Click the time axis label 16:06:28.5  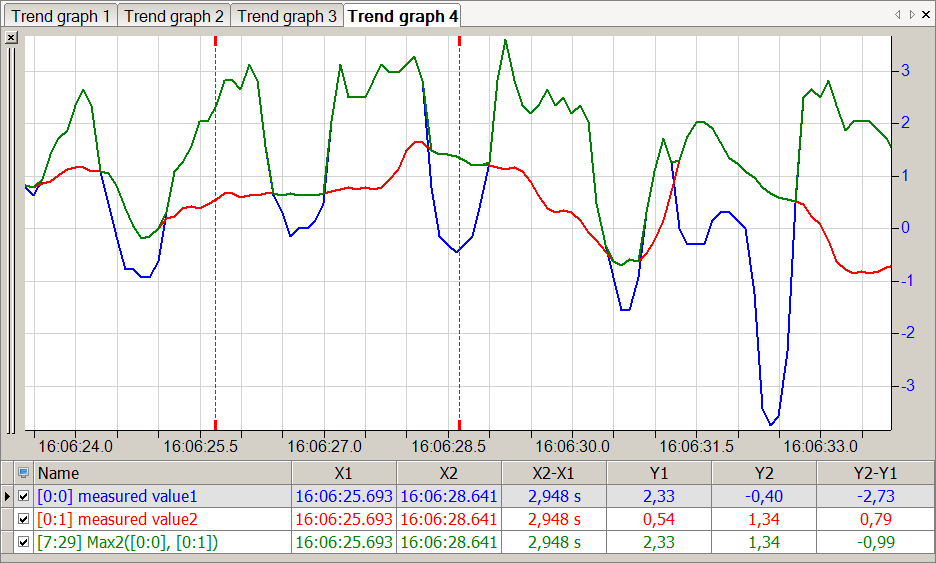[x=448, y=446]
